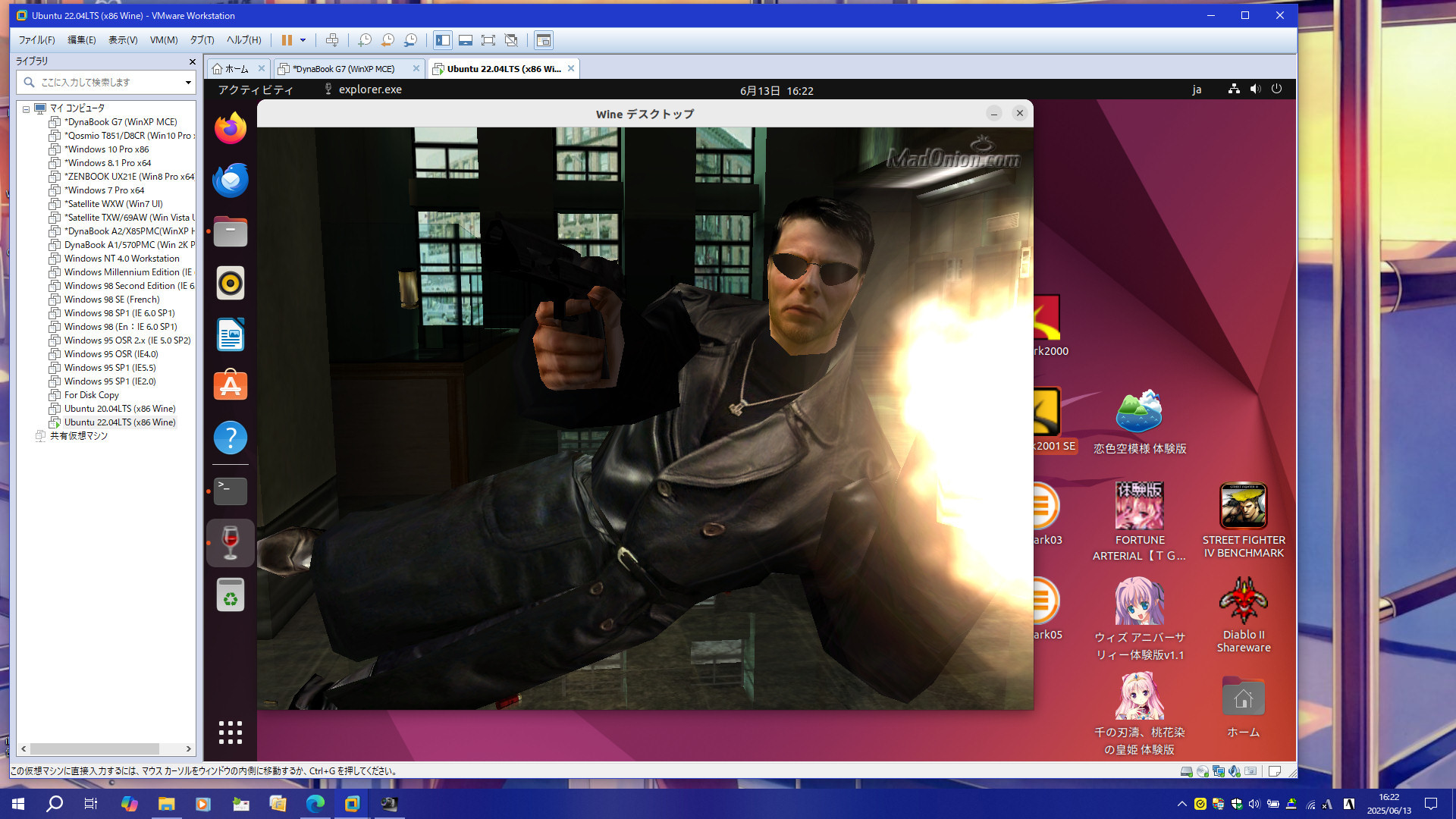This screenshot has width=1456, height=819.
Task: Open the ホーム folder desktop icon
Action: pos(1244,707)
